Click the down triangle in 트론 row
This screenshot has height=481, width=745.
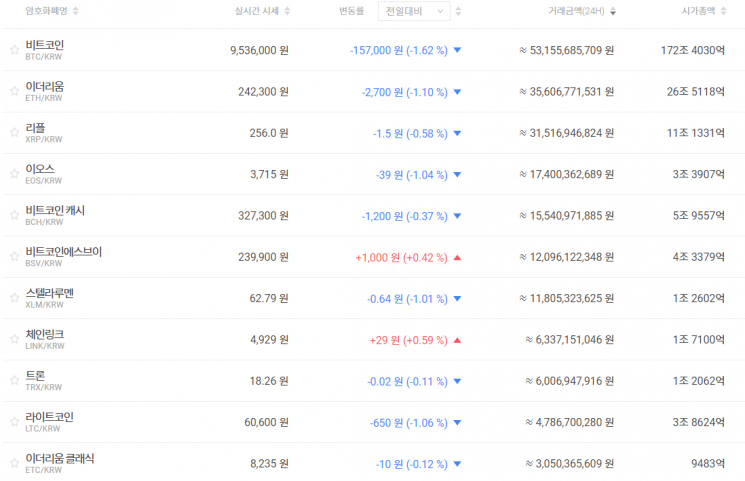pos(458,381)
